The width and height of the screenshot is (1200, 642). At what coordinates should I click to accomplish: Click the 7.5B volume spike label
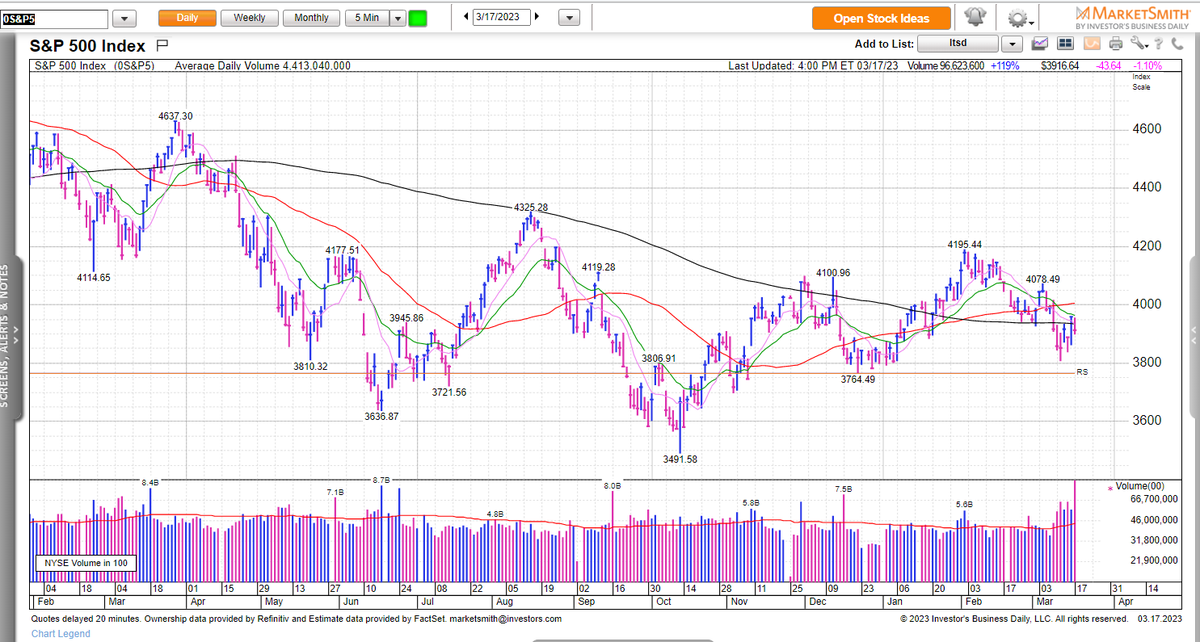click(x=843, y=490)
